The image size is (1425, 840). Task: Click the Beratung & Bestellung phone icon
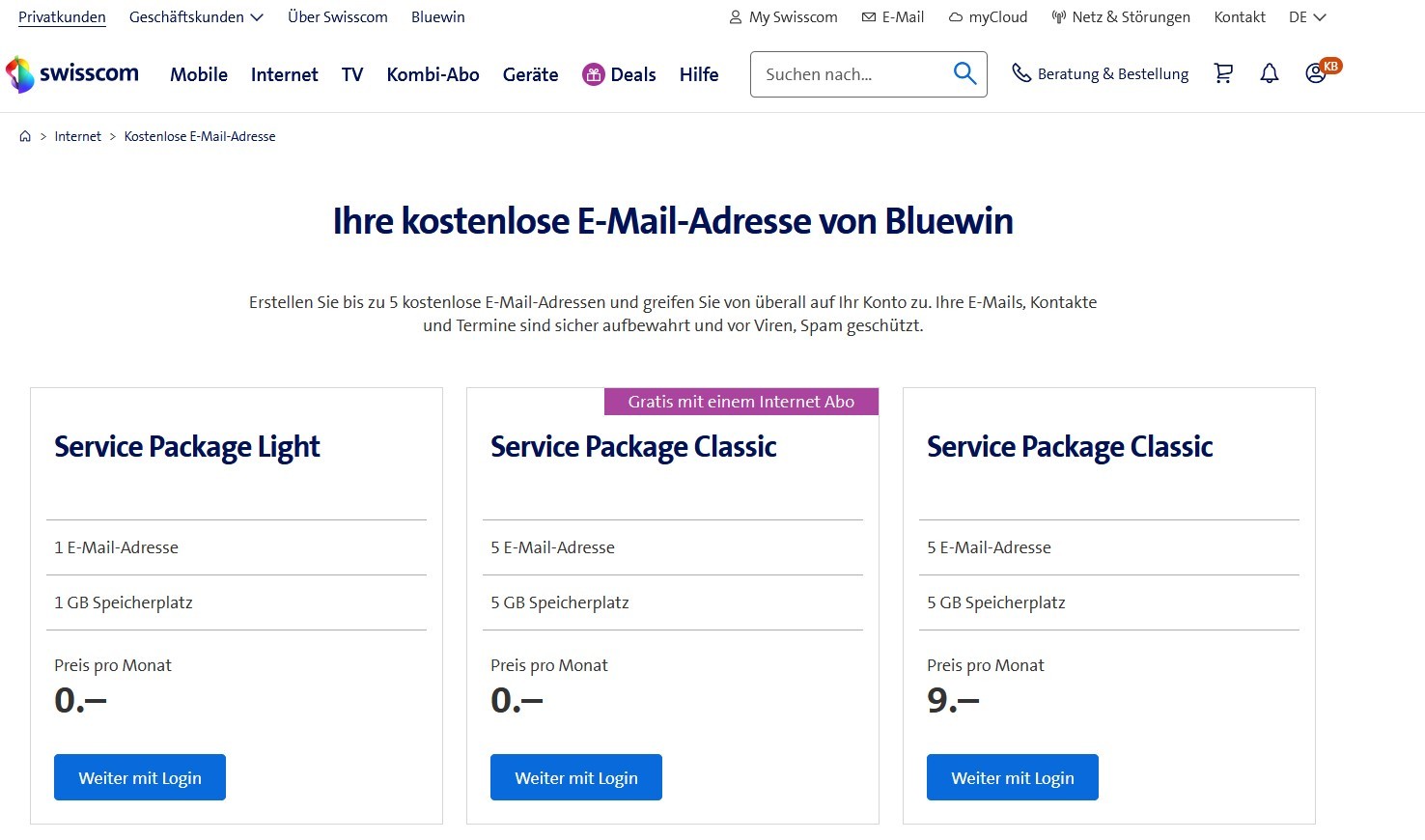click(1021, 73)
